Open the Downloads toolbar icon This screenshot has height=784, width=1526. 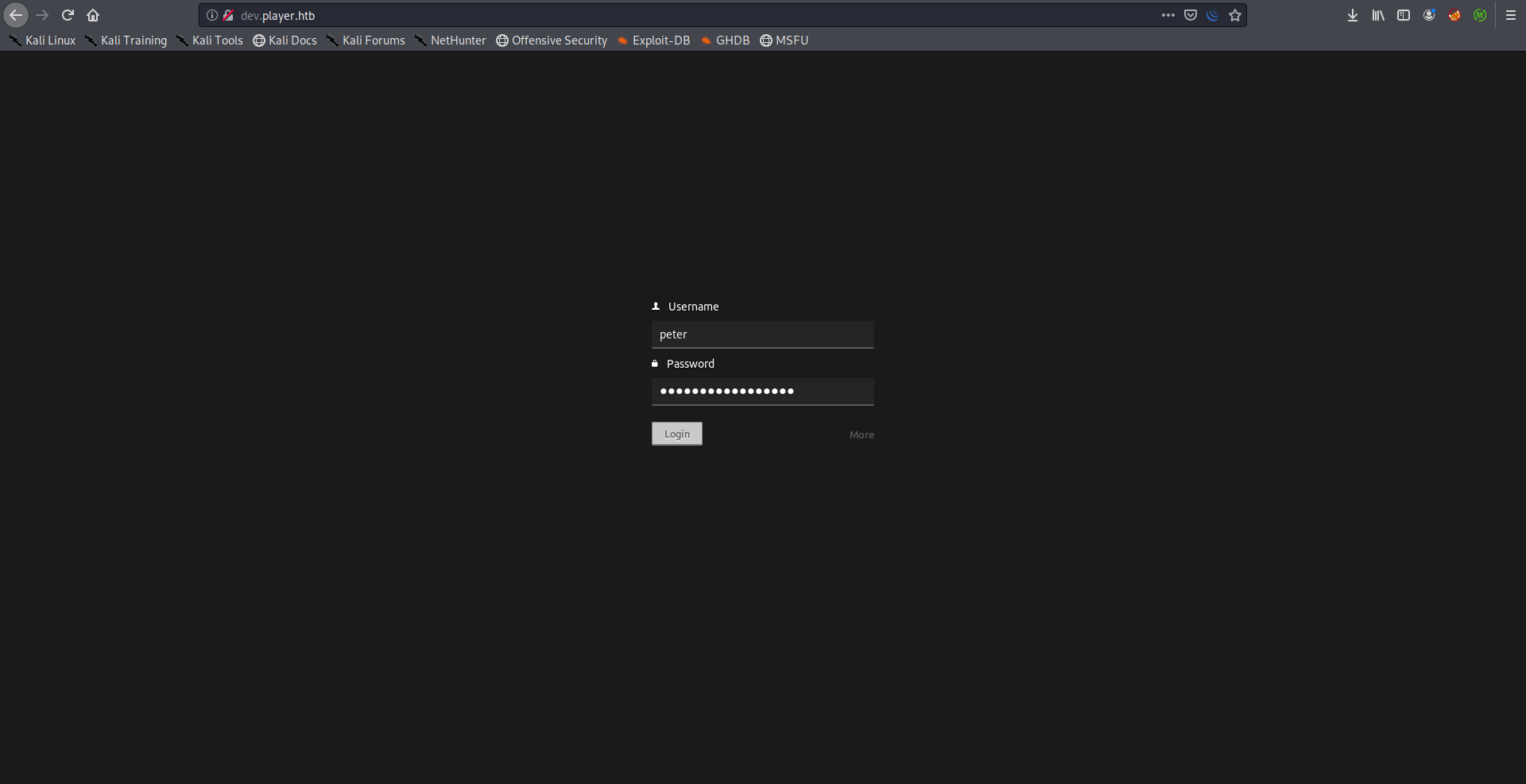[1353, 15]
